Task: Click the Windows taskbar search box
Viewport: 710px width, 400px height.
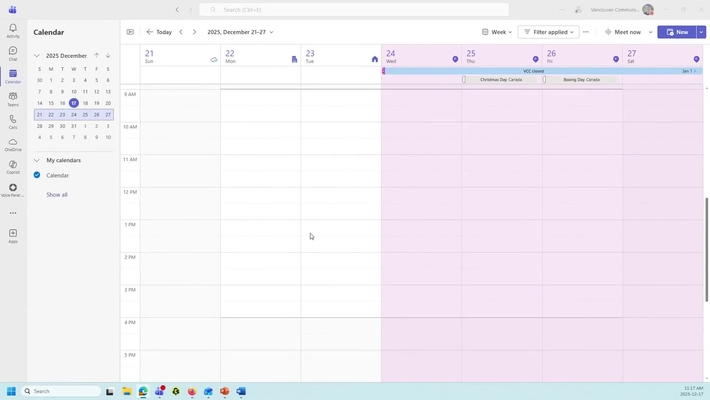Action: pyautogui.click(x=61, y=391)
